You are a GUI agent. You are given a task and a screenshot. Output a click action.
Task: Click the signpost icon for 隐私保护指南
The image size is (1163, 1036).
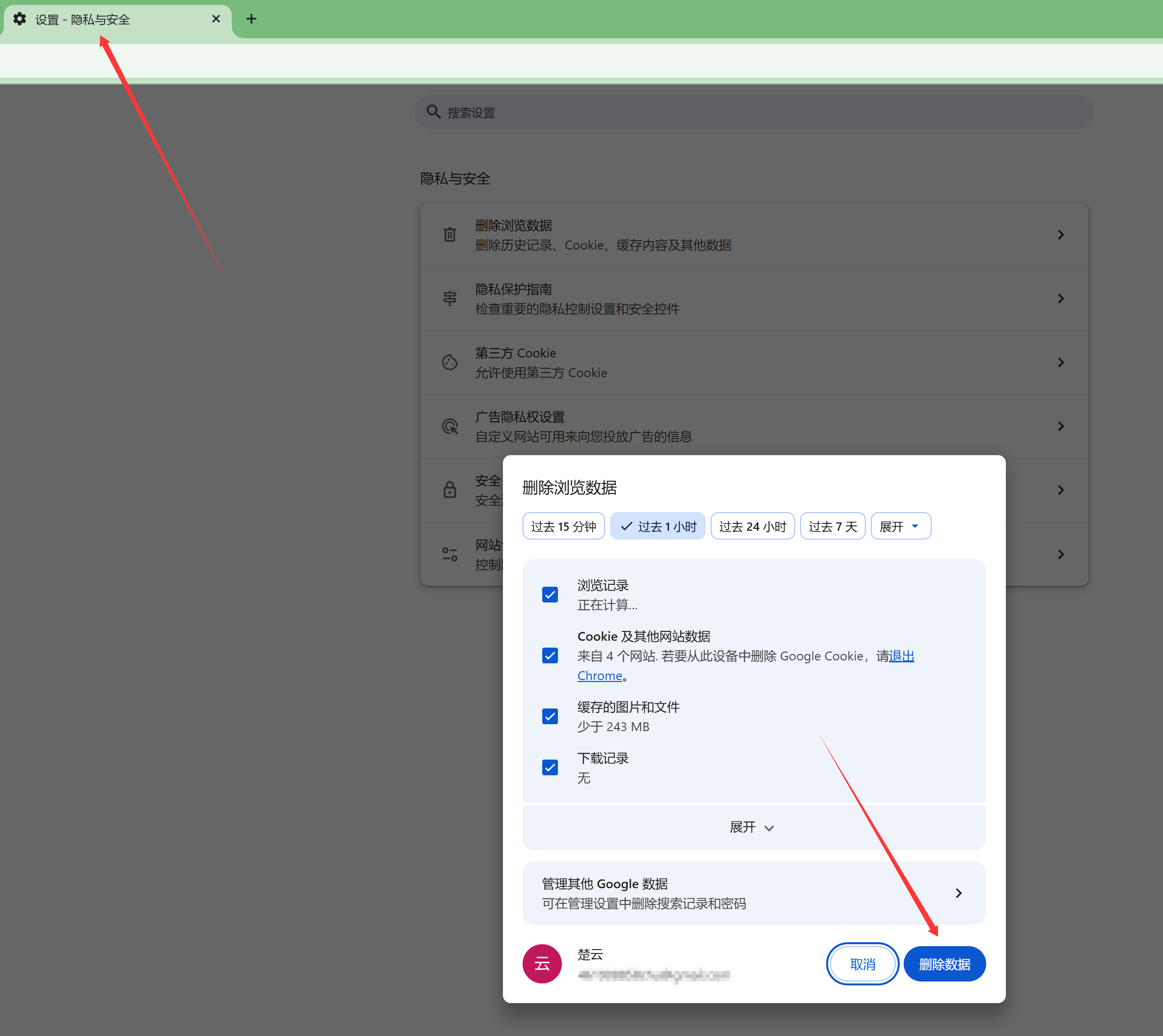(x=450, y=298)
